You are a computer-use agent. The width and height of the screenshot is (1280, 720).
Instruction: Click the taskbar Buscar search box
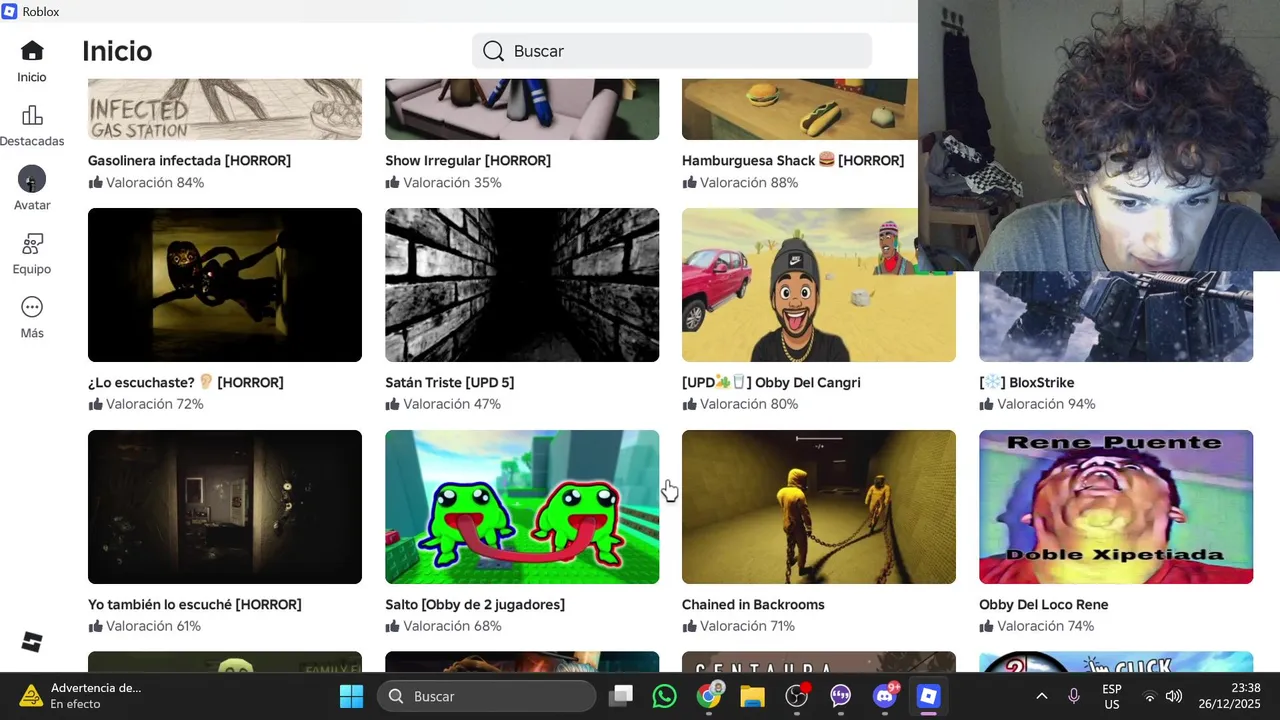coord(486,696)
